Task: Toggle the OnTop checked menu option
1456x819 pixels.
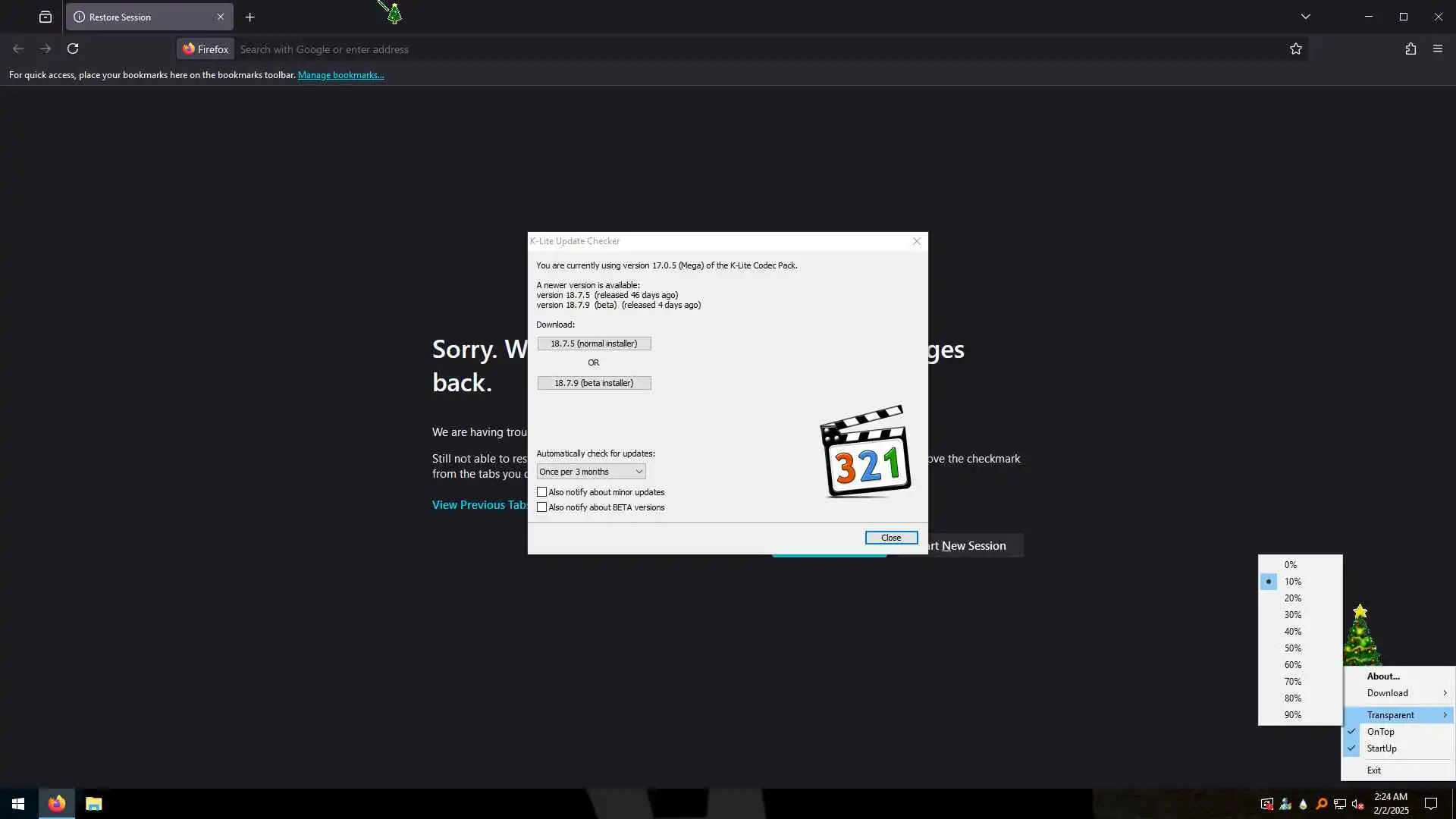Action: [1380, 732]
